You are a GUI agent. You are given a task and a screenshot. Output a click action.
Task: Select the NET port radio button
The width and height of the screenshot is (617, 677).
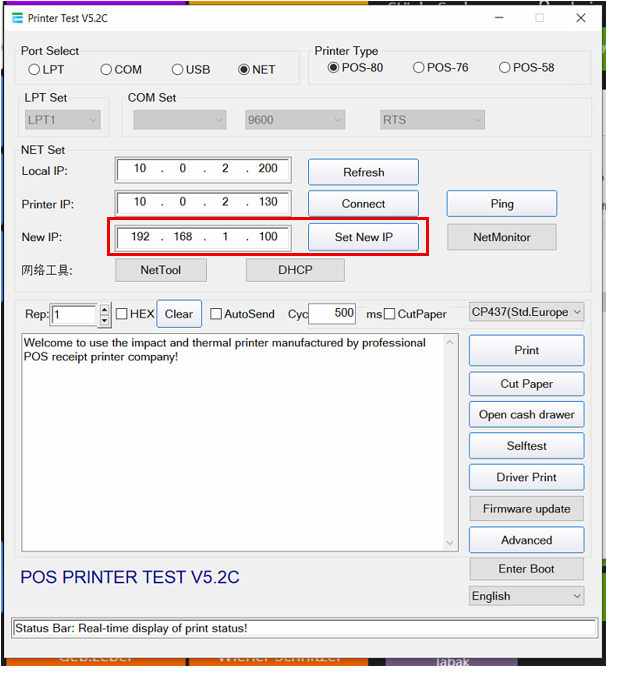pos(244,70)
